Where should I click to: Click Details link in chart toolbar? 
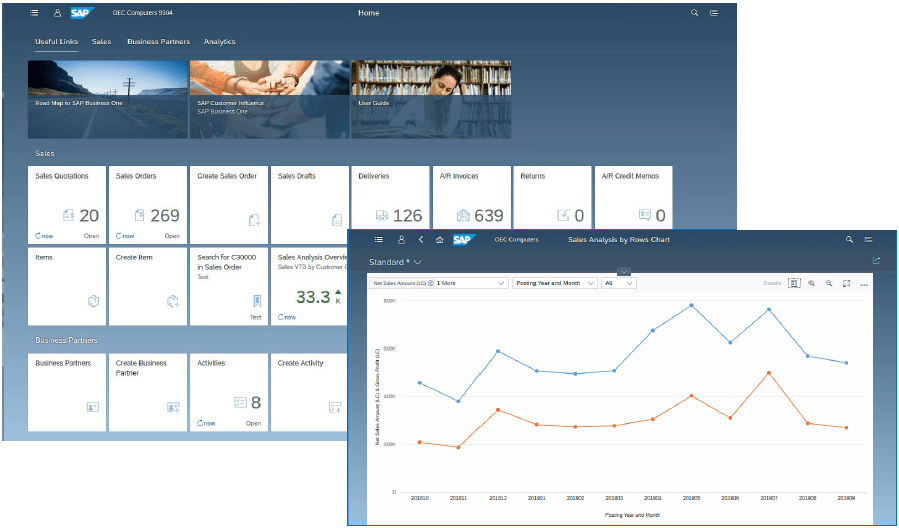[772, 283]
